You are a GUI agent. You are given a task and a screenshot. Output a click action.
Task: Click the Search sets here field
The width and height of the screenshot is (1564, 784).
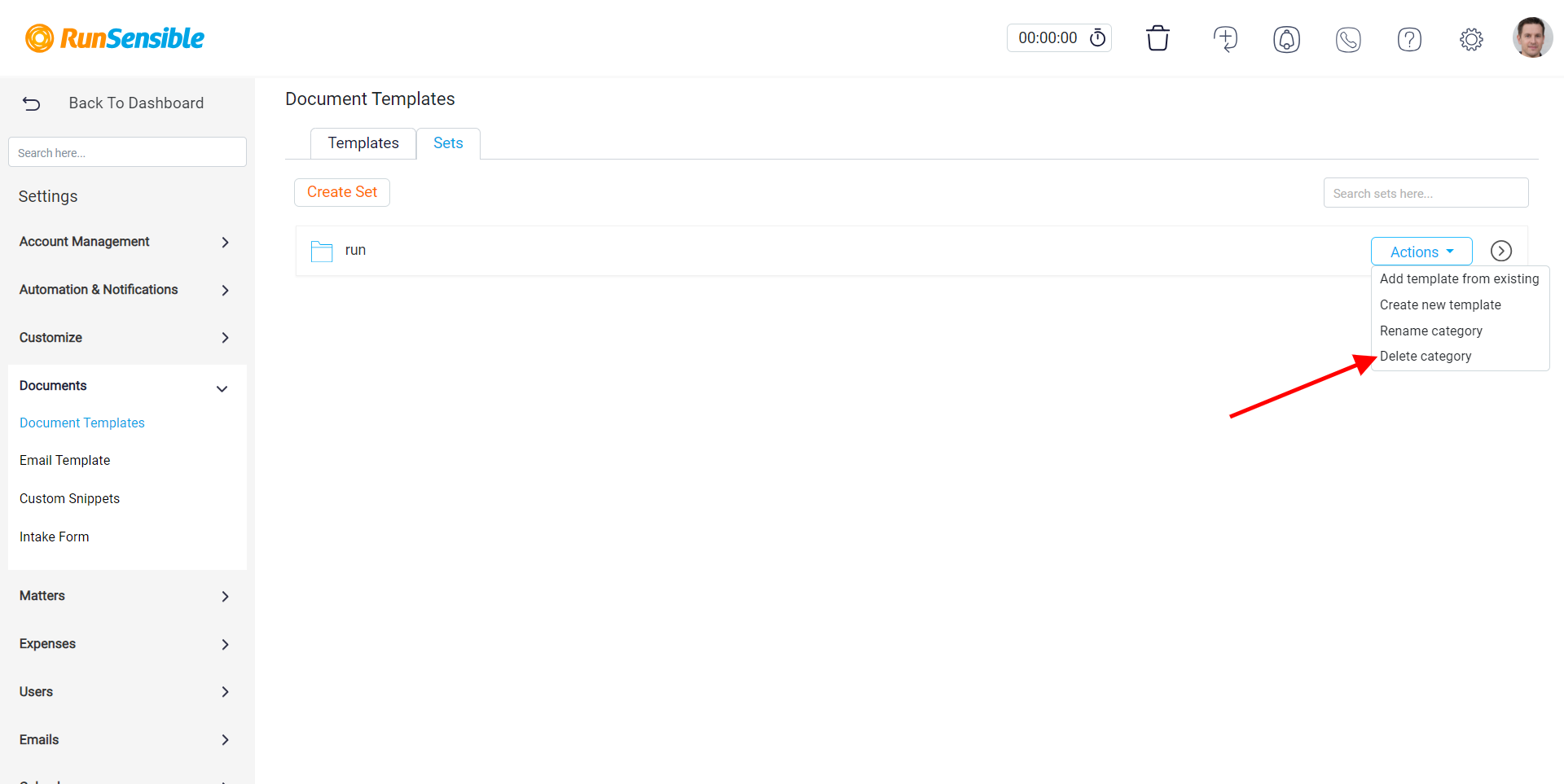1426,193
